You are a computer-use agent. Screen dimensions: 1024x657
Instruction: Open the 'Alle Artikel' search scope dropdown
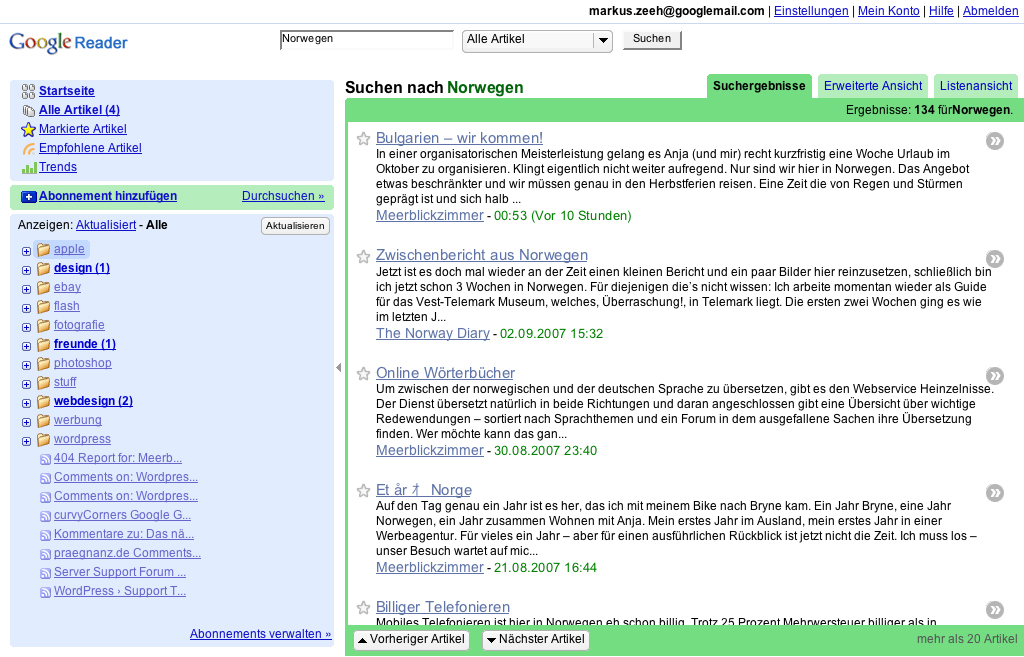tap(537, 40)
